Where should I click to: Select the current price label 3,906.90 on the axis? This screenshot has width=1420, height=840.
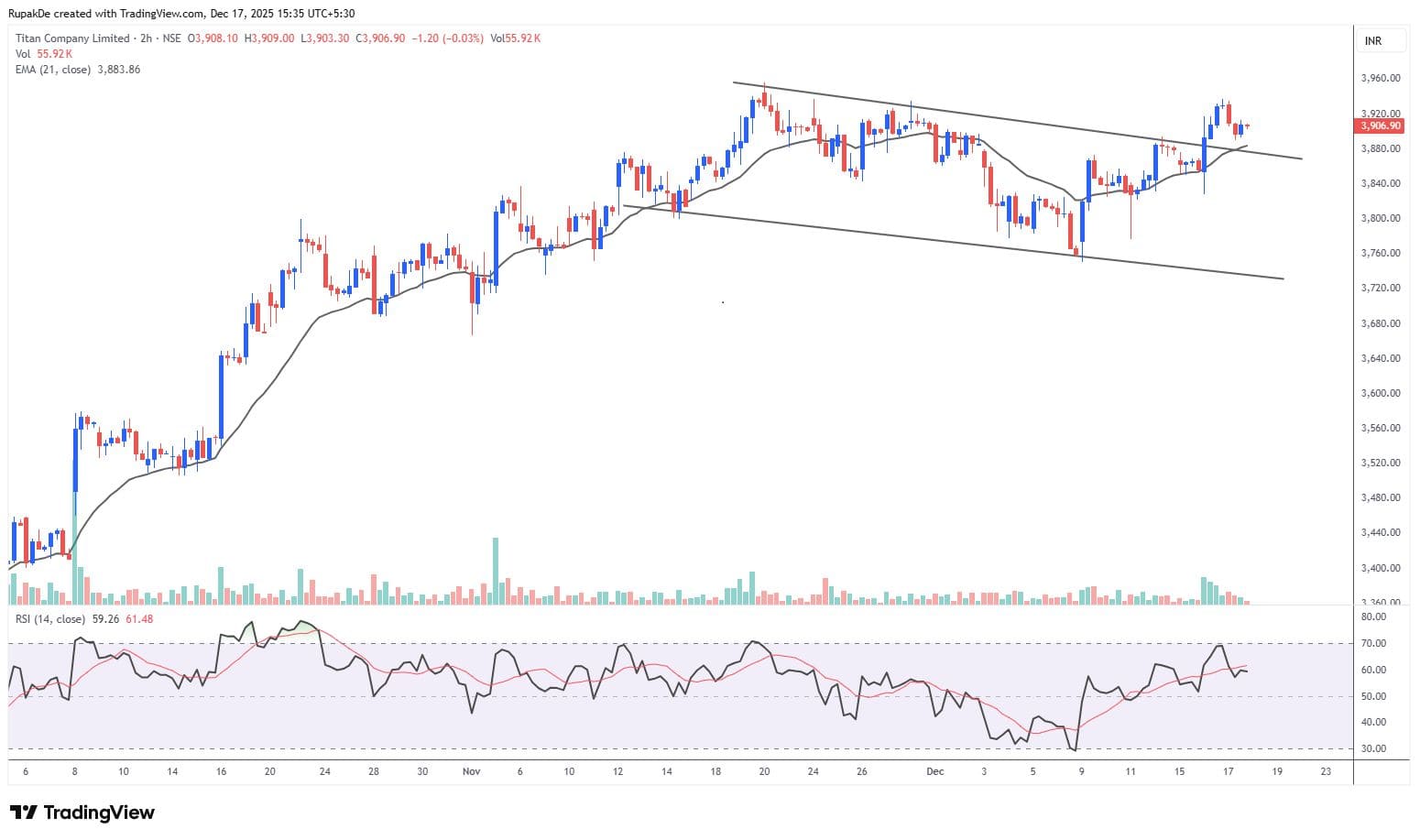coord(1381,126)
